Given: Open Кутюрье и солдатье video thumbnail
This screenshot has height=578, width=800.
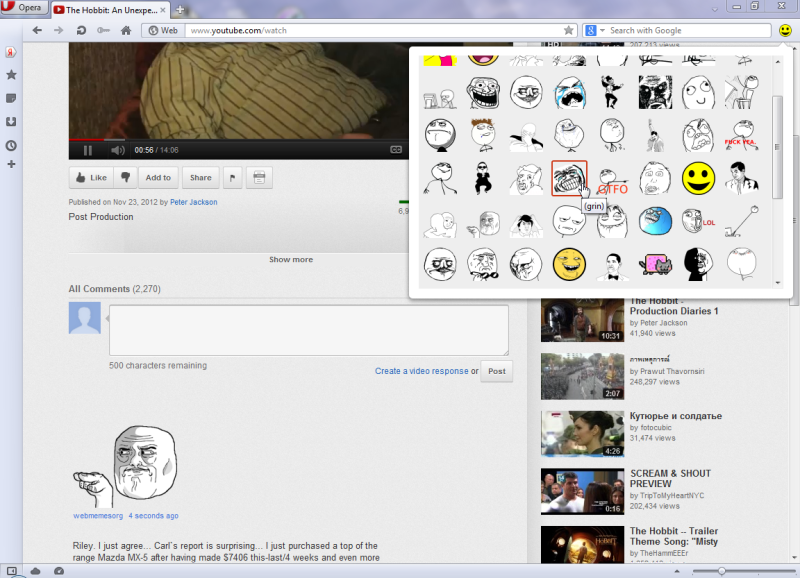Looking at the screenshot, I should [x=582, y=434].
